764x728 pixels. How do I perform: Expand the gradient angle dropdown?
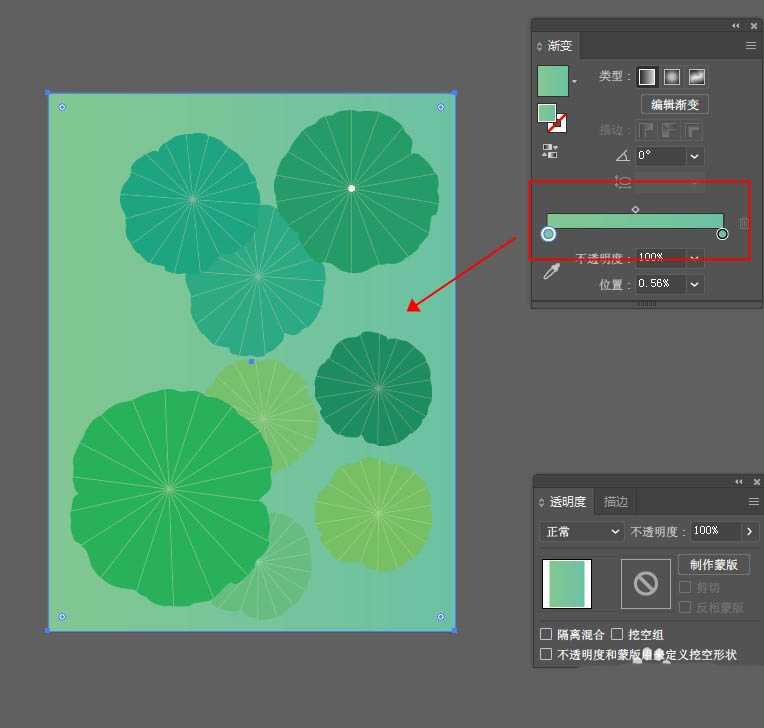coord(695,156)
